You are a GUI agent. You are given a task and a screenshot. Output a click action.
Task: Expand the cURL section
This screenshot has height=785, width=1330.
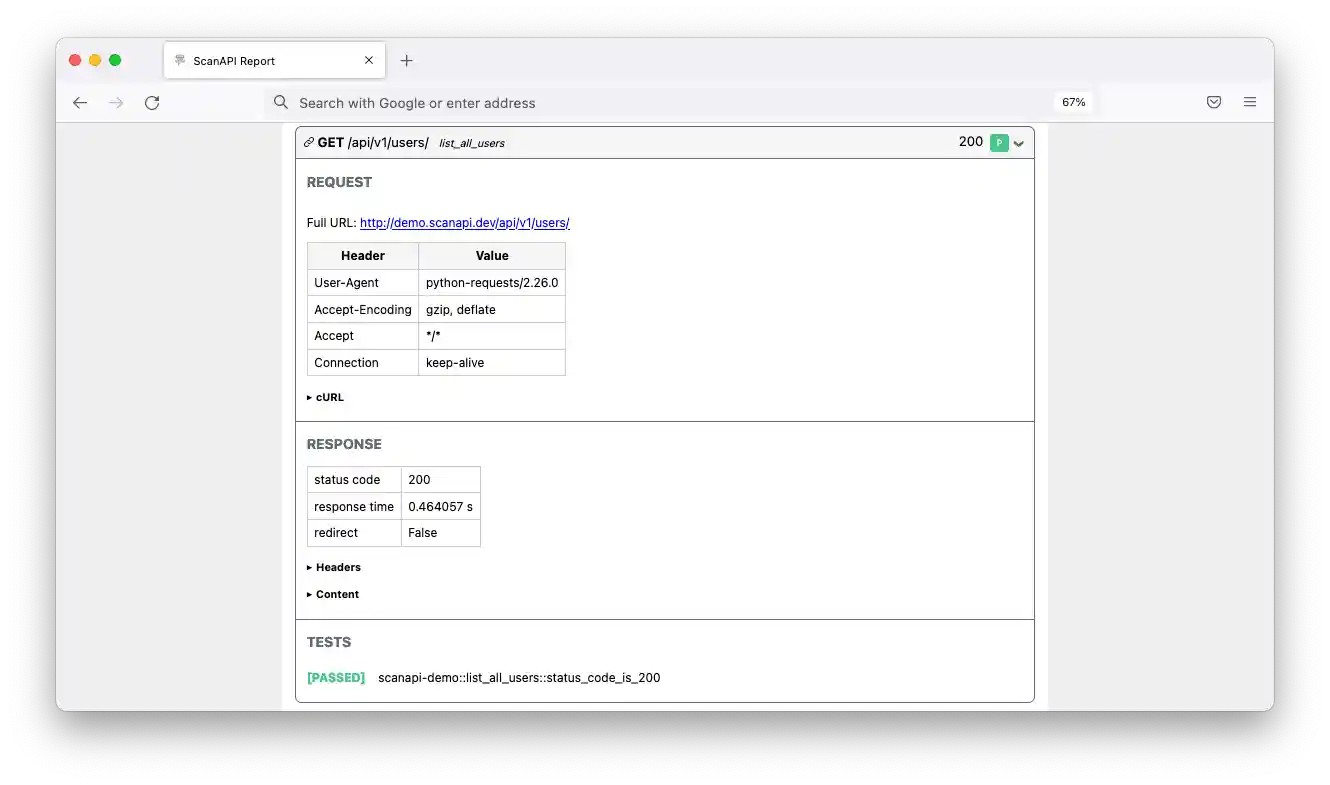[x=325, y=397]
